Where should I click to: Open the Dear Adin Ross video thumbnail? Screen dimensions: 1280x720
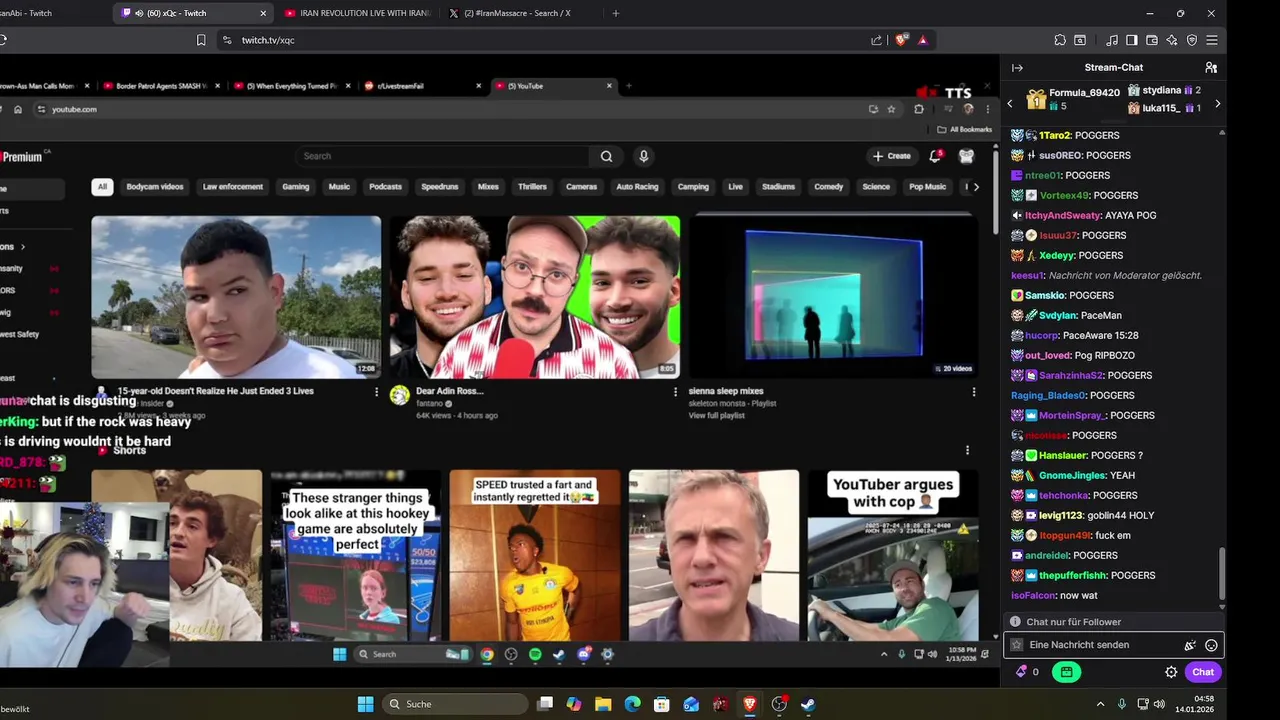point(535,297)
